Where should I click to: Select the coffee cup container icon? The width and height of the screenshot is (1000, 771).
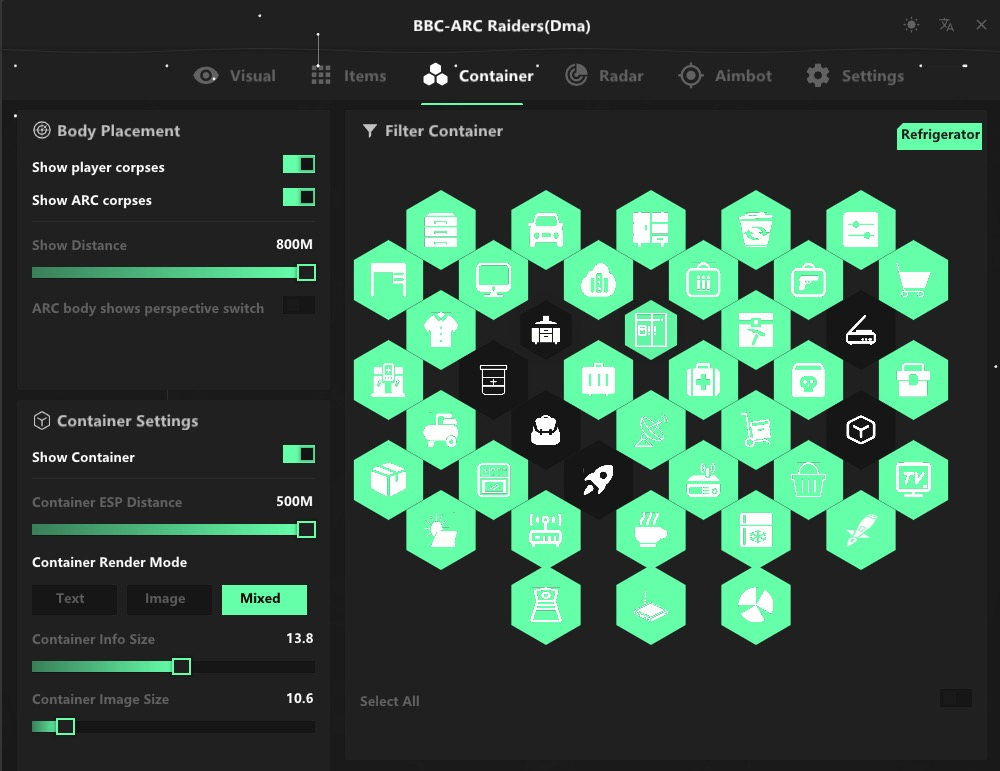click(x=651, y=530)
